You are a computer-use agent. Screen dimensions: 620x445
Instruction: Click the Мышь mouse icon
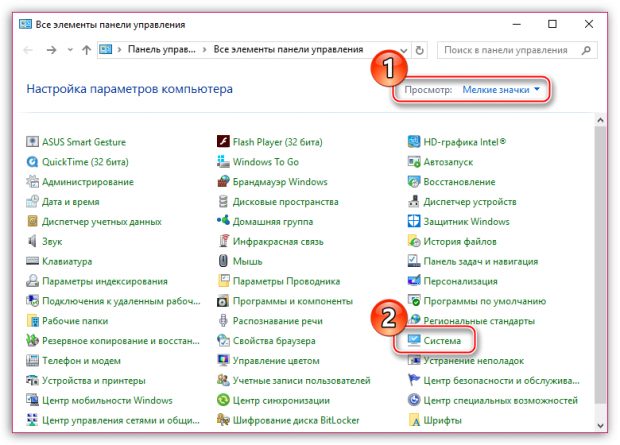pyautogui.click(x=223, y=261)
